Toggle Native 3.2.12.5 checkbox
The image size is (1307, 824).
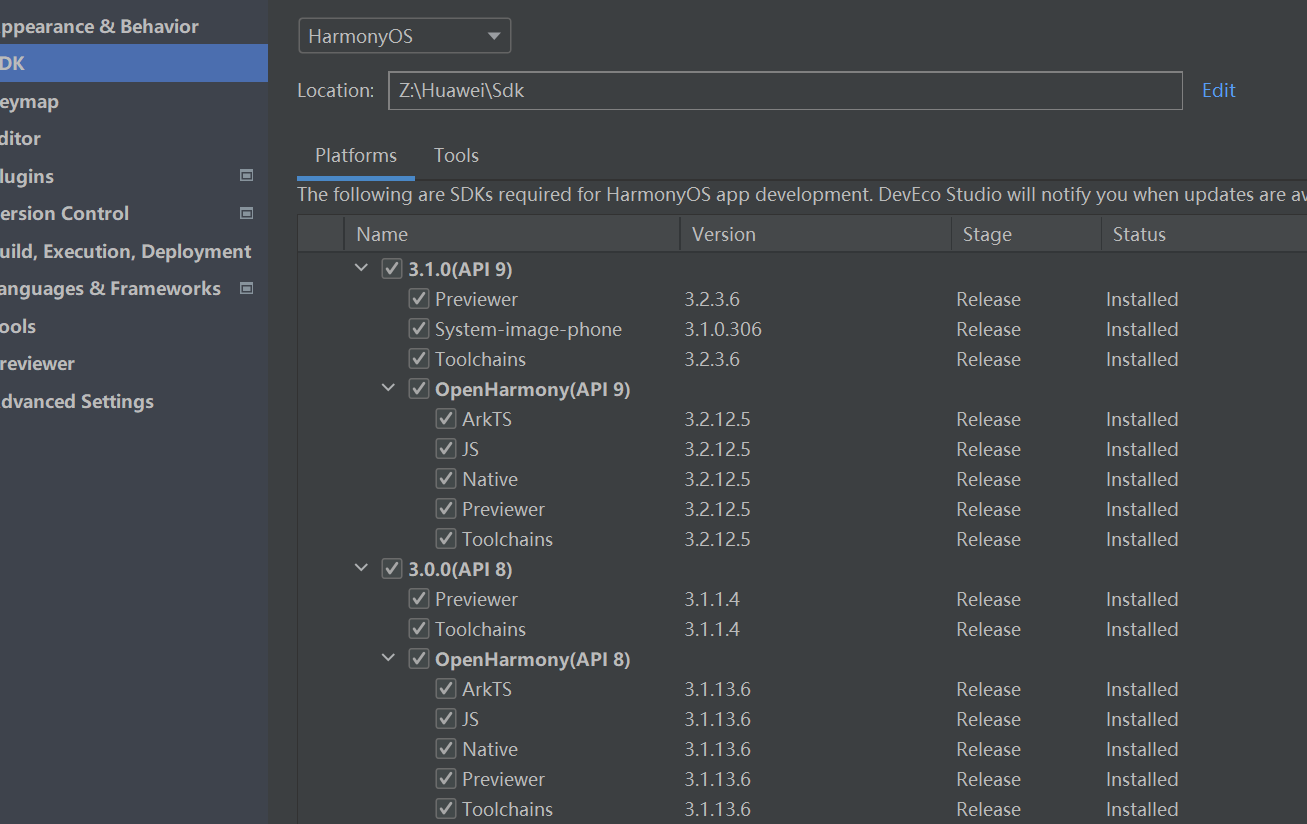point(446,479)
